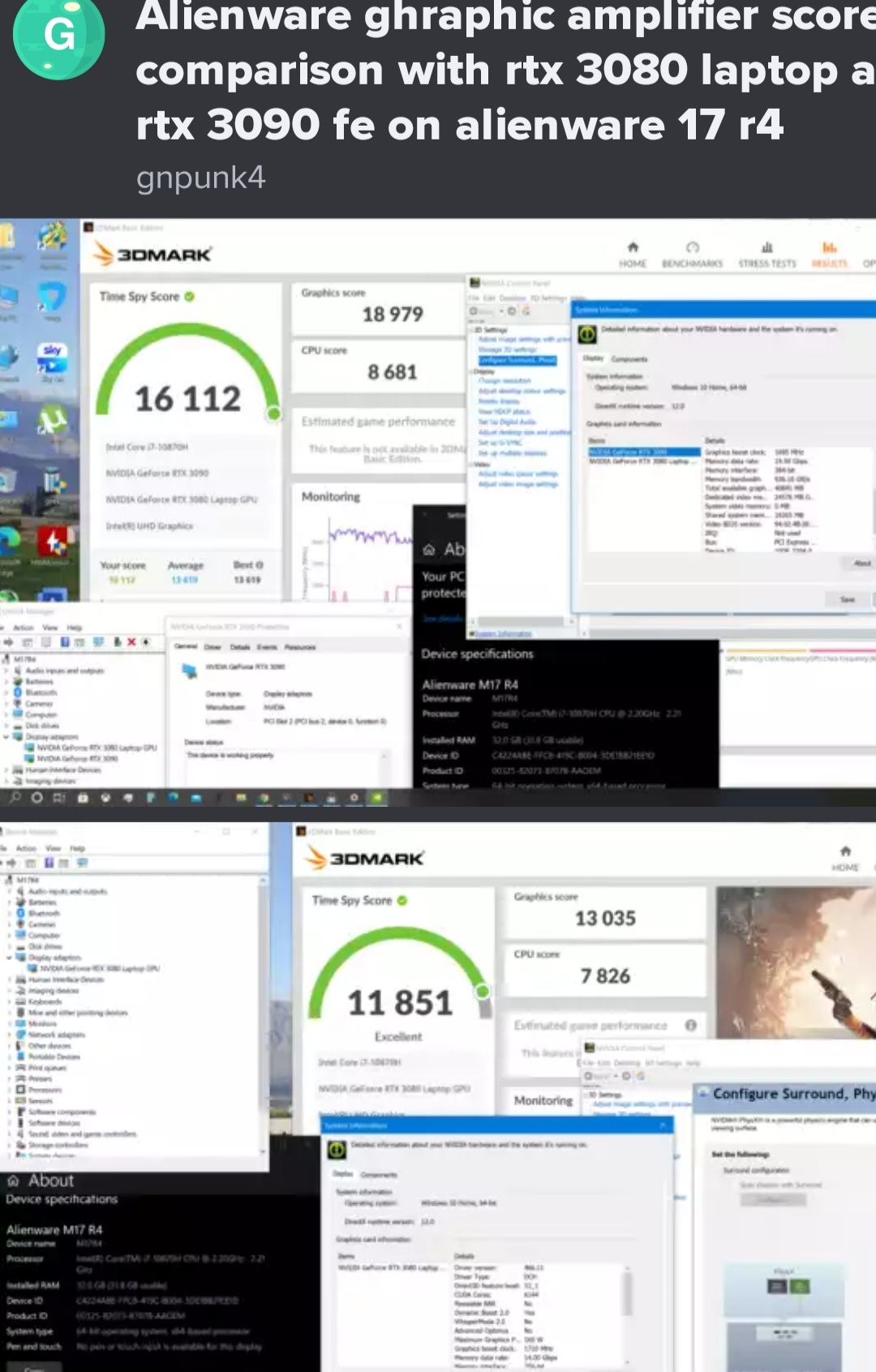Select Adjust video color settings in NVIDIA panel

click(x=518, y=474)
